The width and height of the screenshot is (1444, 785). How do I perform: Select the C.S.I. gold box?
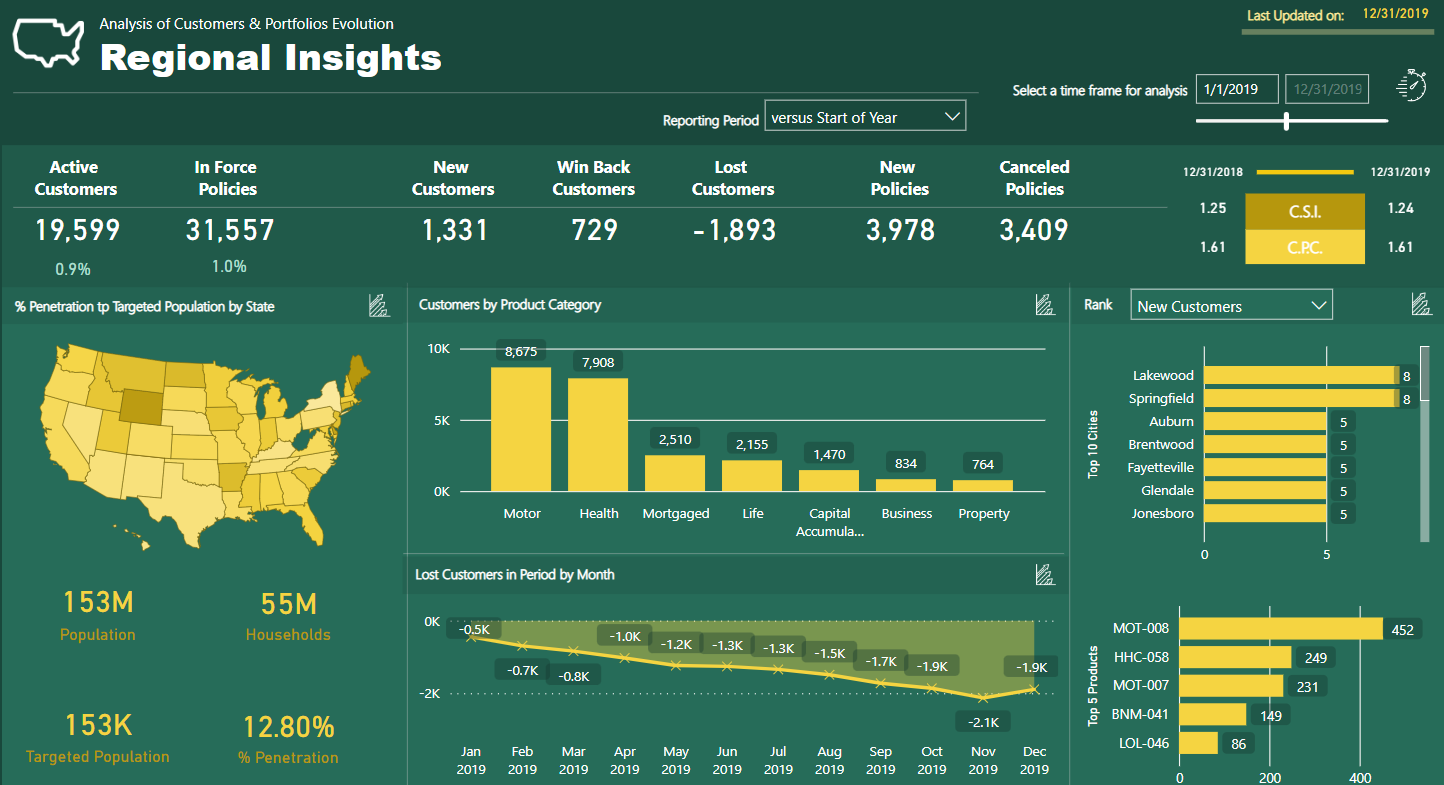[x=1304, y=210]
